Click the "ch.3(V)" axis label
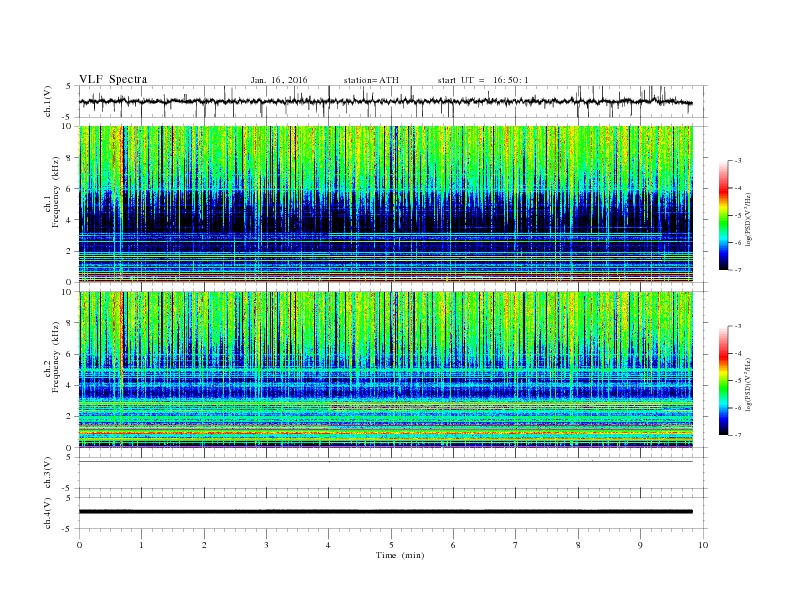Screen dimensions: 792x612 [48, 473]
